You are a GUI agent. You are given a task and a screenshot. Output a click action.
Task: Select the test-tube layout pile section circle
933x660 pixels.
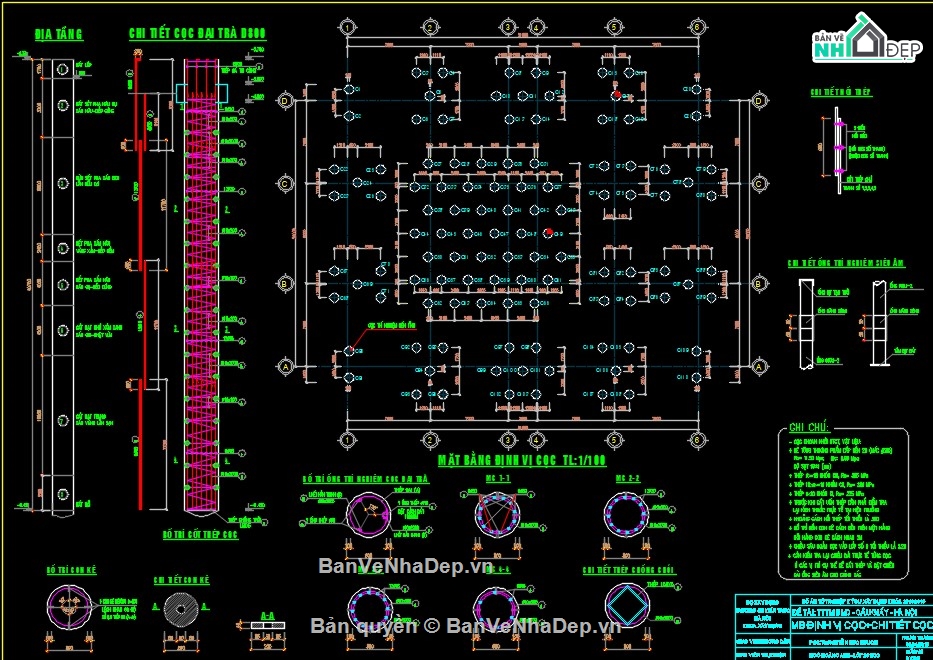coord(368,514)
